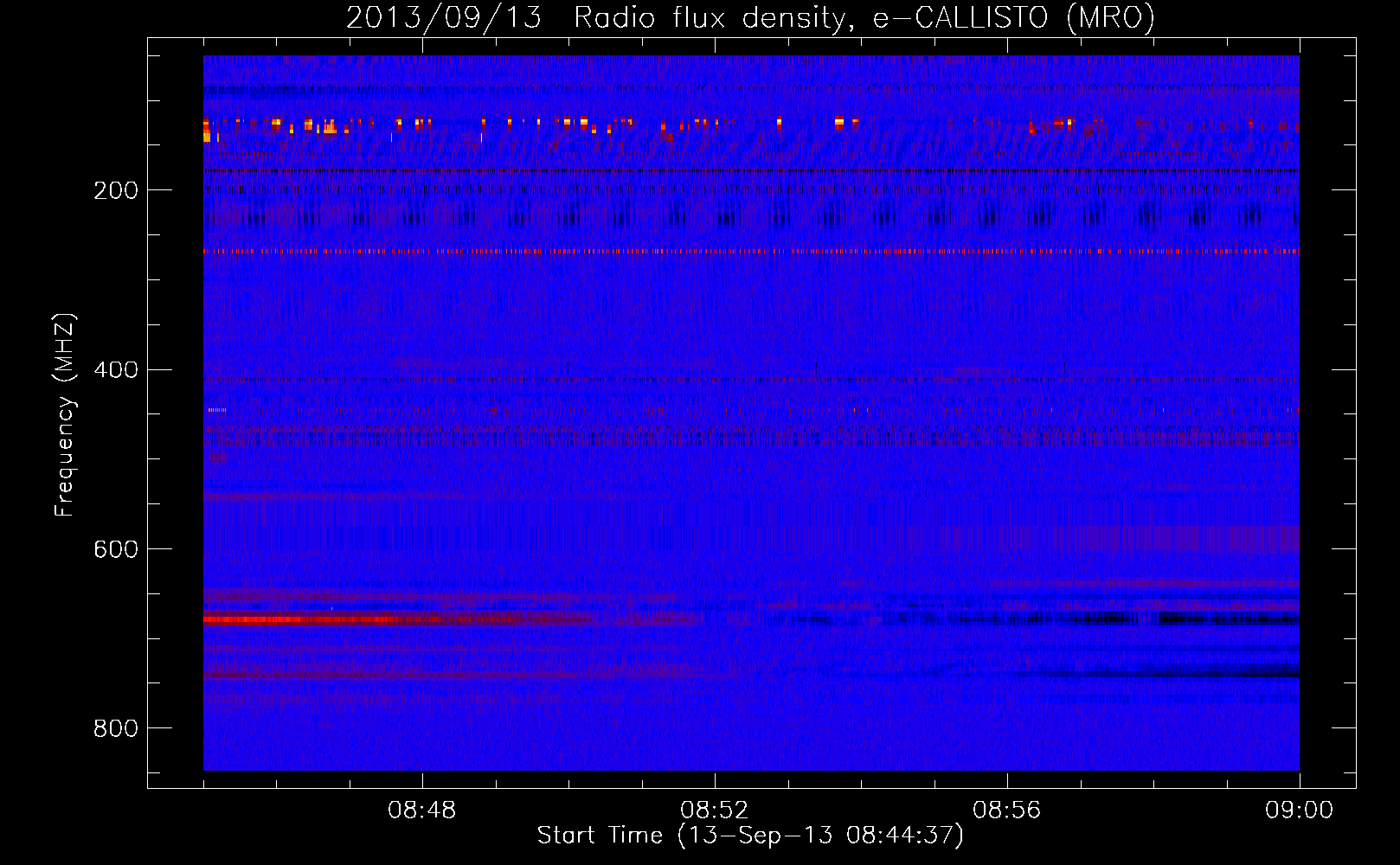The image size is (1400, 865).
Task: Click the '600' frequency tick label
Action: (x=116, y=549)
